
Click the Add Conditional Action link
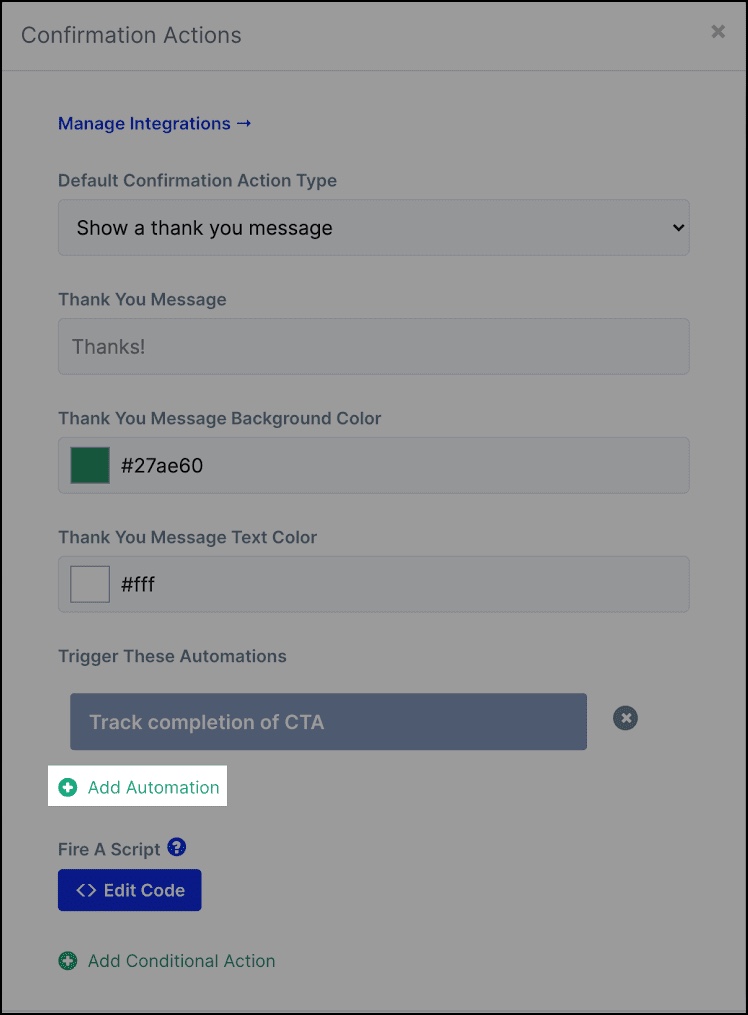coord(181,961)
